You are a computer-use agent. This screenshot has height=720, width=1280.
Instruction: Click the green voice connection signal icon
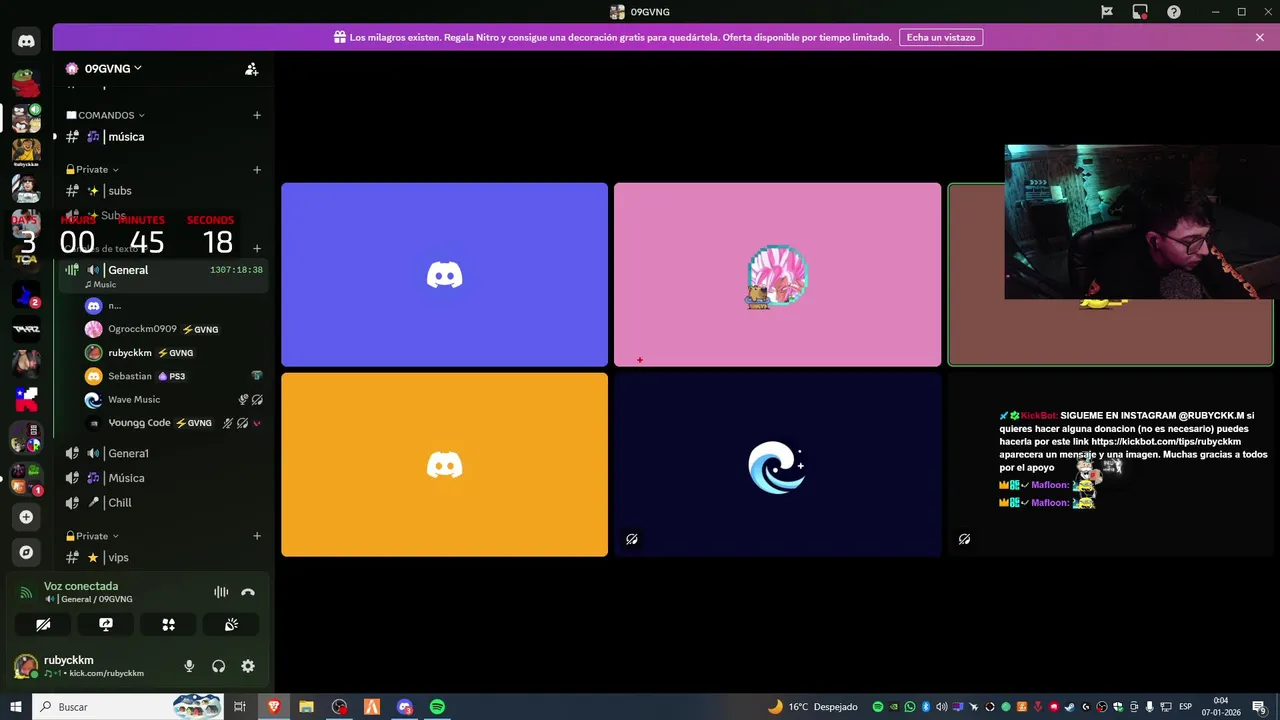(26, 592)
